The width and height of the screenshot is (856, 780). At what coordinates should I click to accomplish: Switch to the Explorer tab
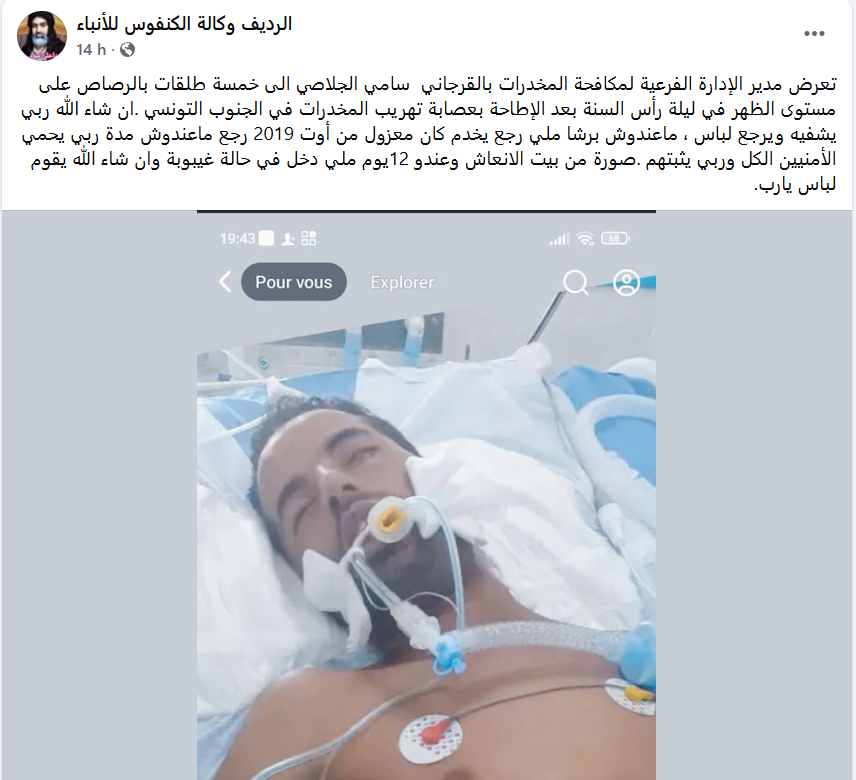tap(402, 282)
